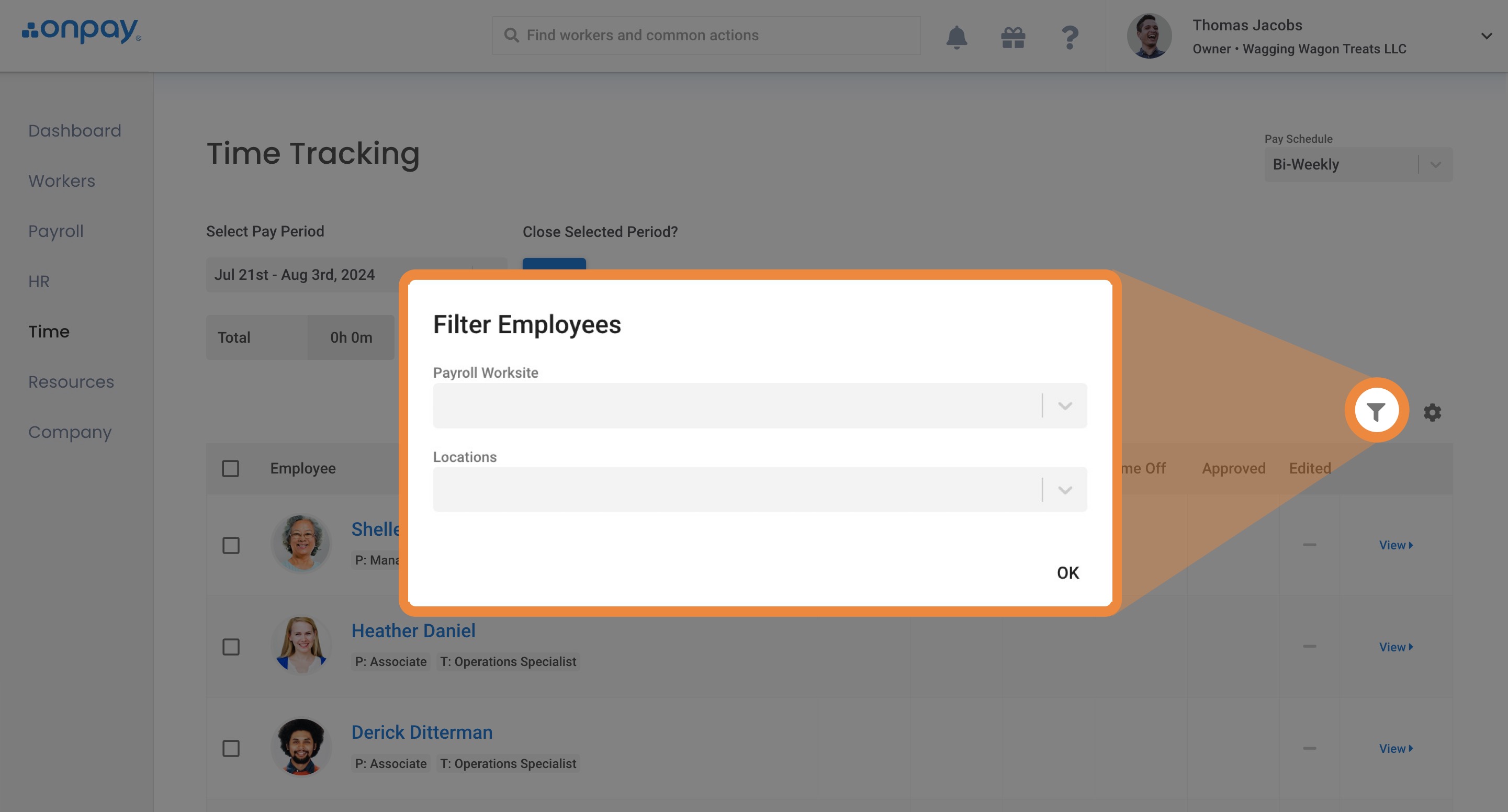
Task: Open Heather Daniel's name link
Action: coord(413,631)
